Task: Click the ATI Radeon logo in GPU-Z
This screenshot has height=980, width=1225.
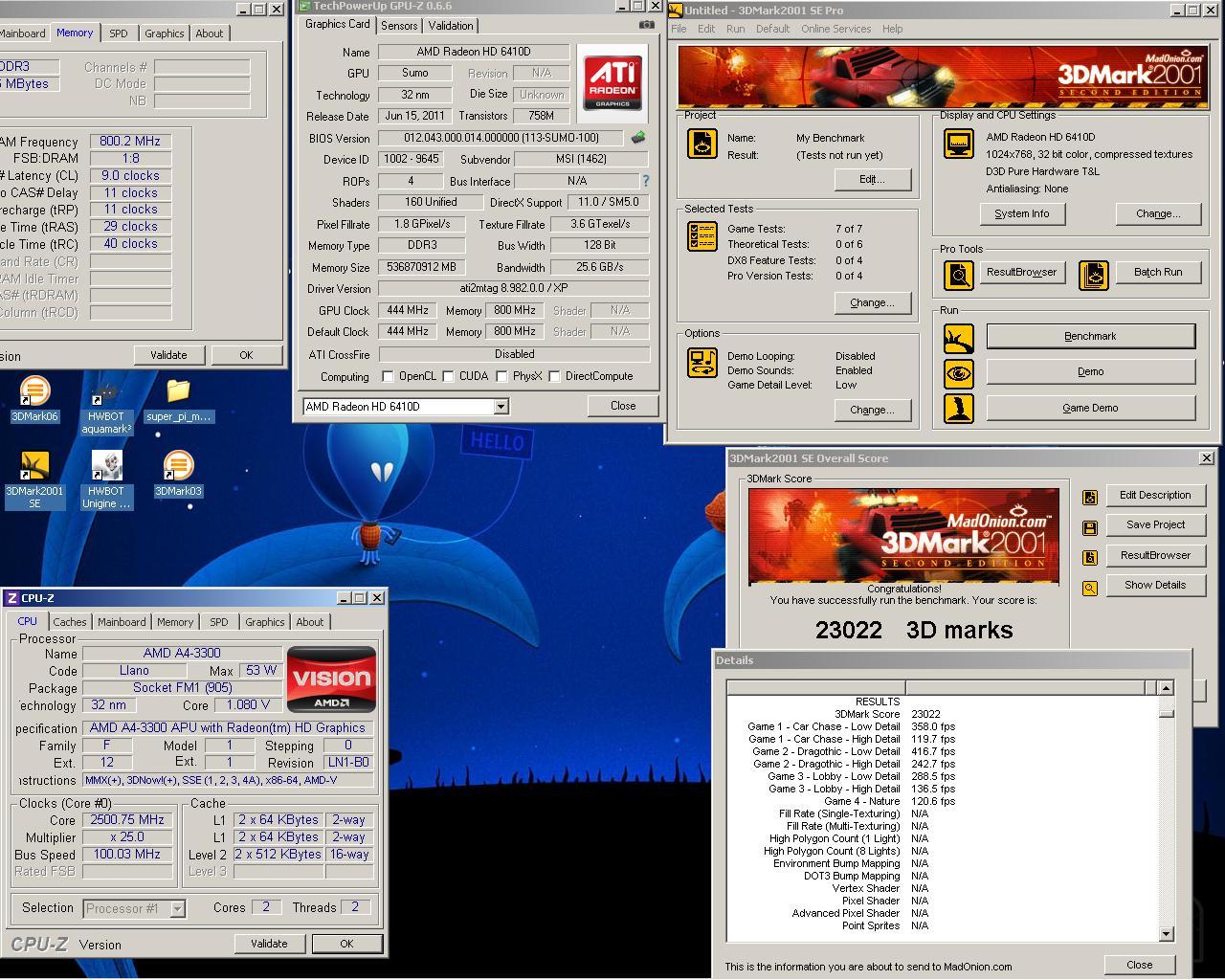Action: [612, 83]
